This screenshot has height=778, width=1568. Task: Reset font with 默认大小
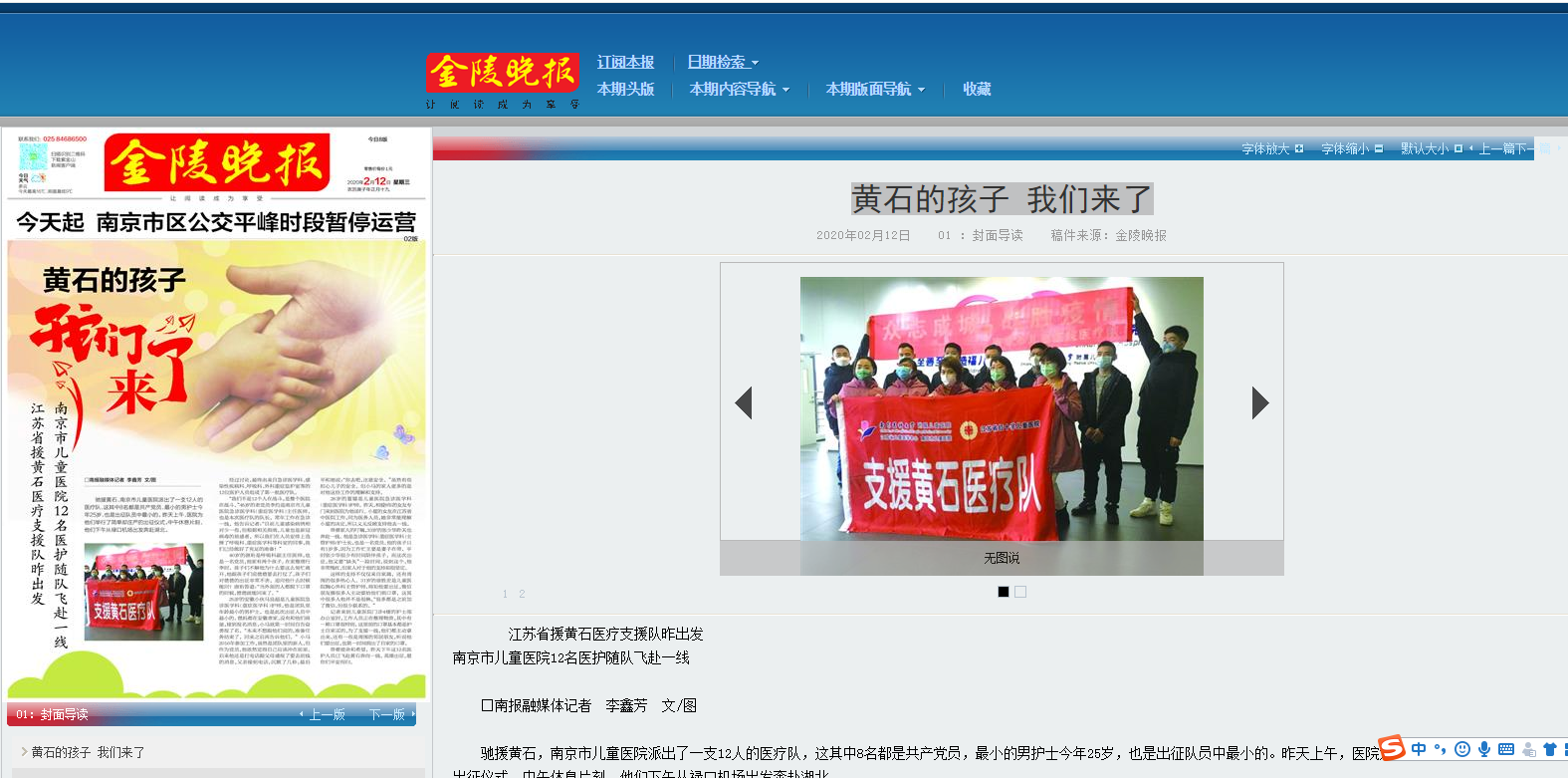1425,148
